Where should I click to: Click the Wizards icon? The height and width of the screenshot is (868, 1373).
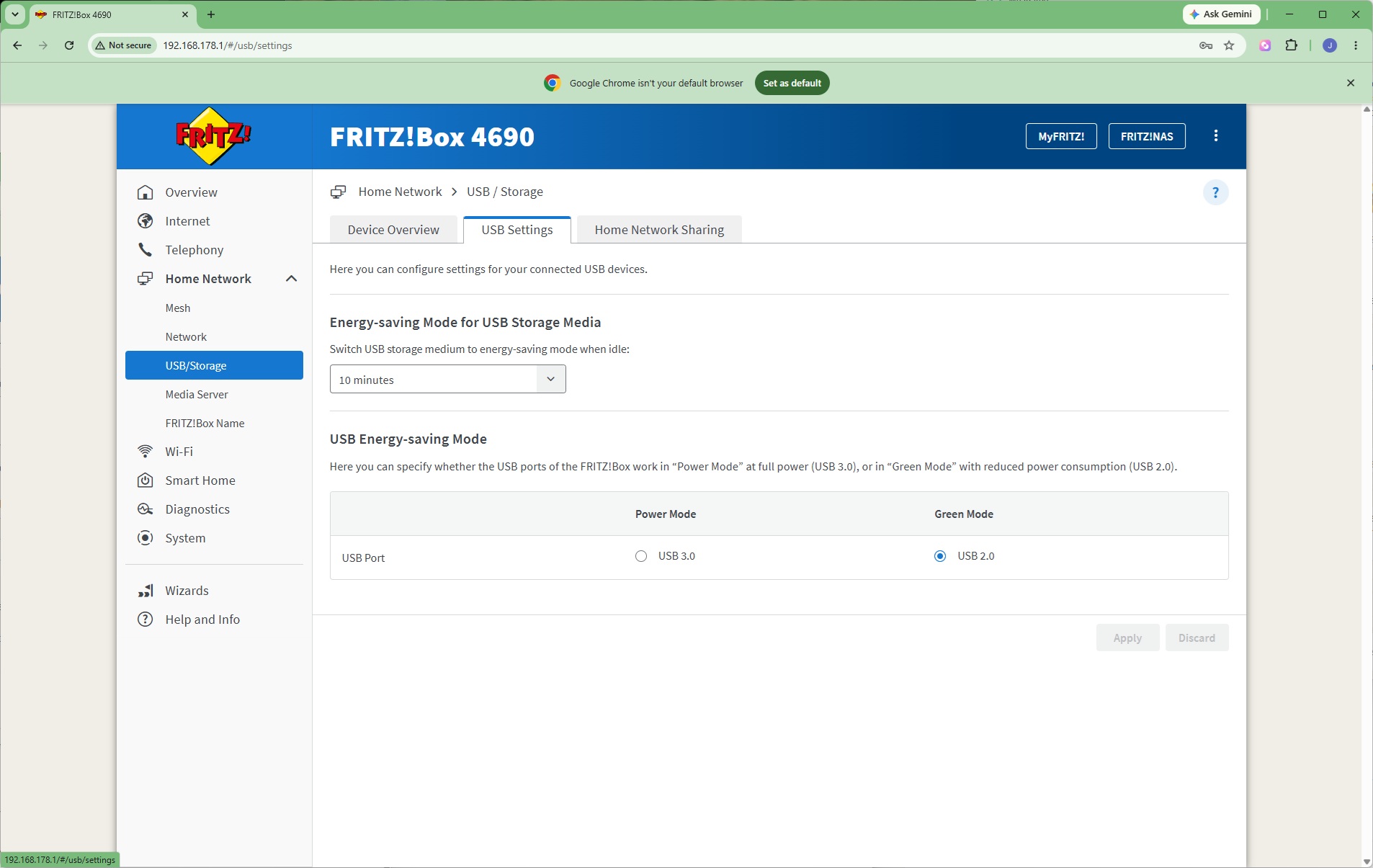pyautogui.click(x=146, y=591)
